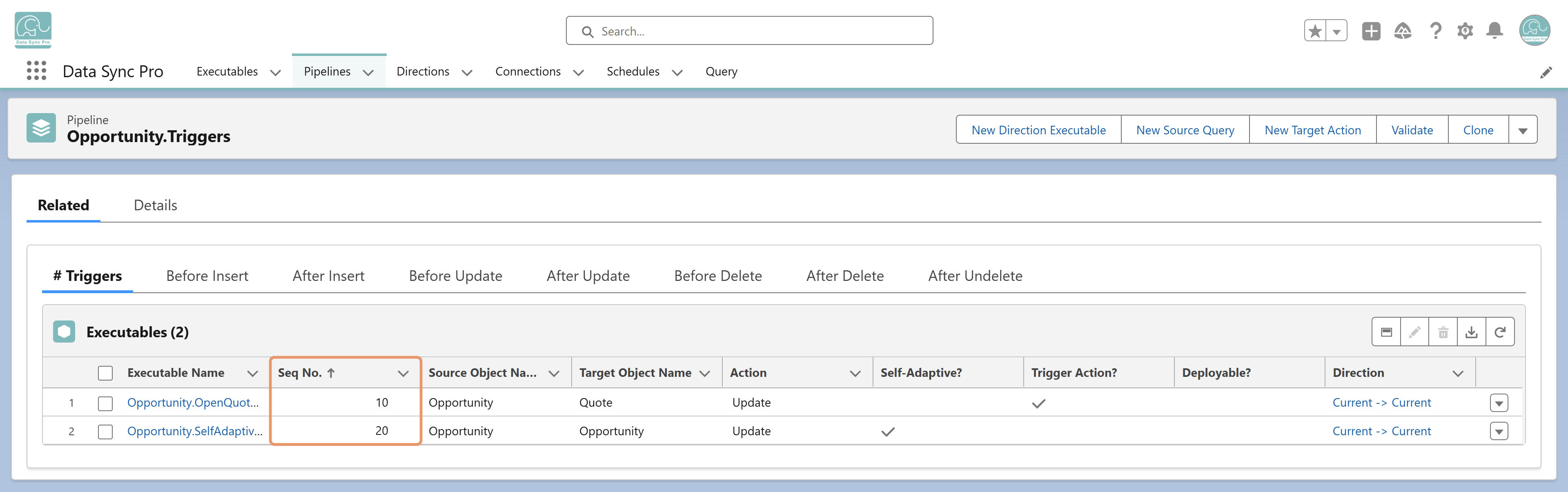Click into the Search field
Screen dimensions: 1568x492
[x=749, y=31]
